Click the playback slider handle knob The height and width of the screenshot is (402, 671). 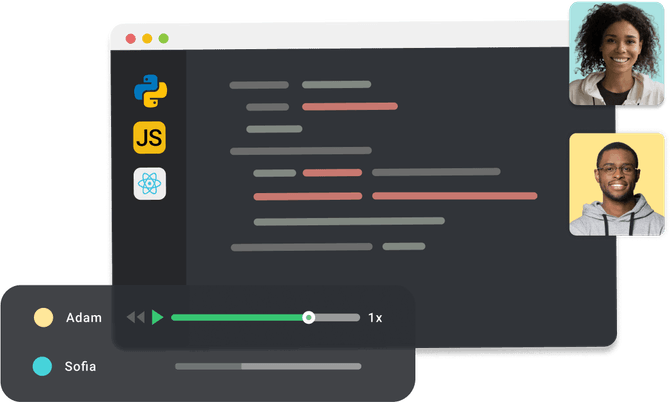(309, 318)
